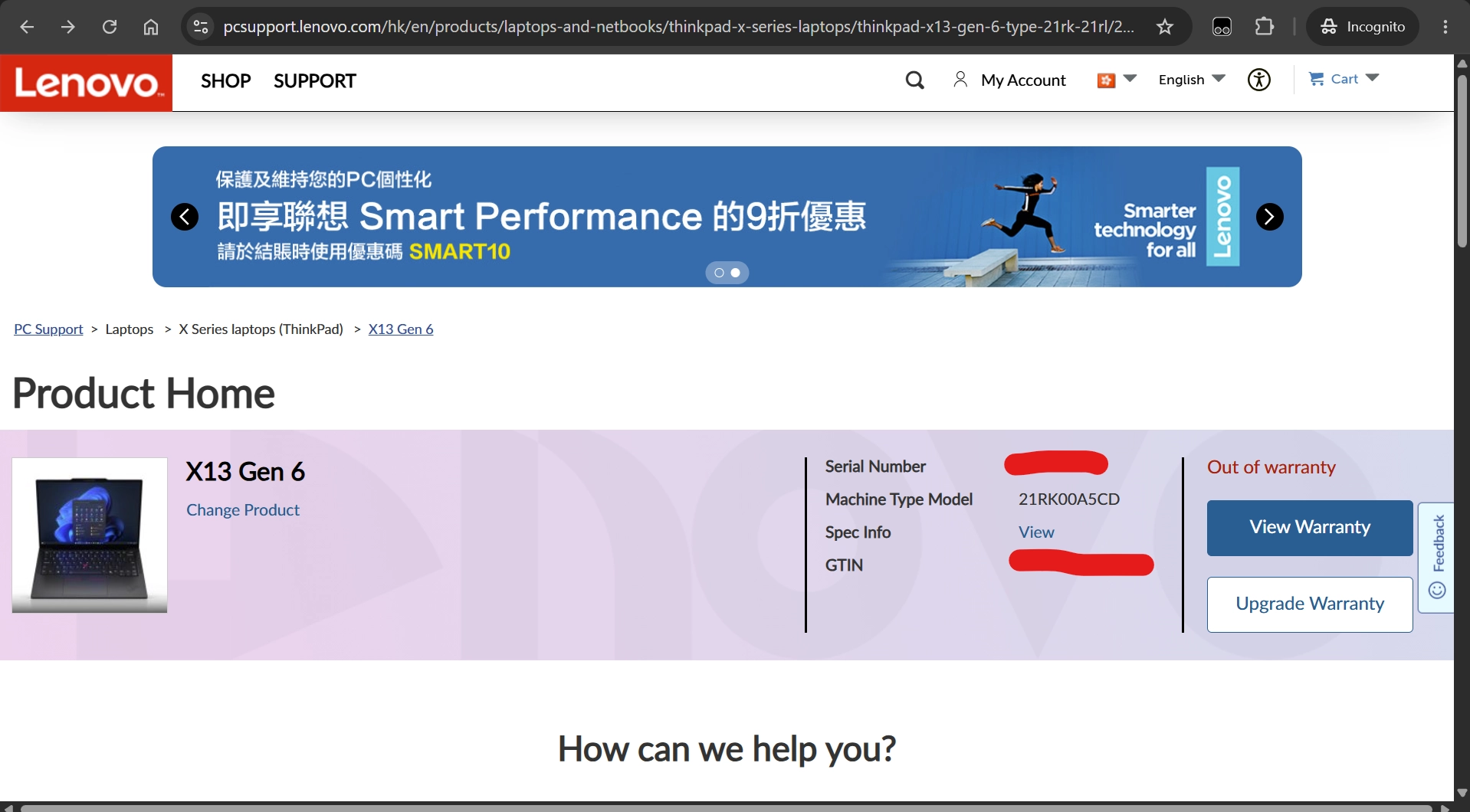Bookmark this page with the star icon
Screen dimensions: 1470x812
(1165, 27)
